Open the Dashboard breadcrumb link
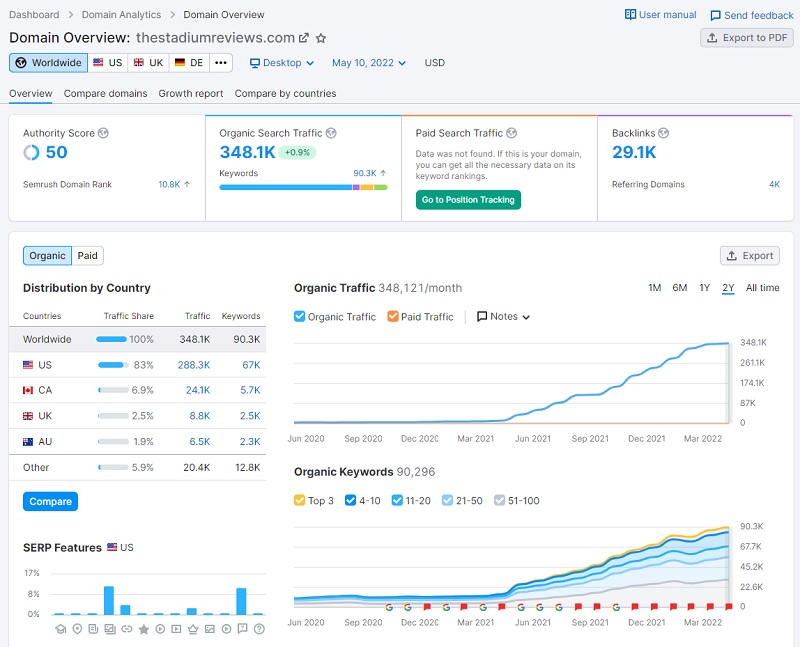Viewport: 800px width, 647px height. pyautogui.click(x=34, y=15)
